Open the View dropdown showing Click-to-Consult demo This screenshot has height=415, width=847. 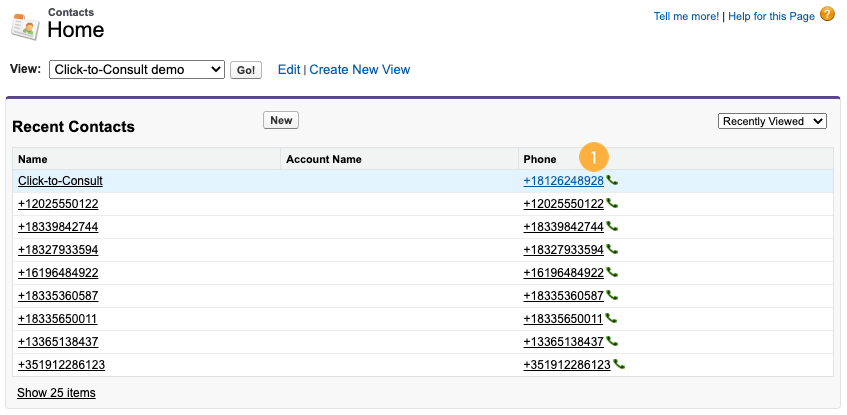pyautogui.click(x=137, y=70)
